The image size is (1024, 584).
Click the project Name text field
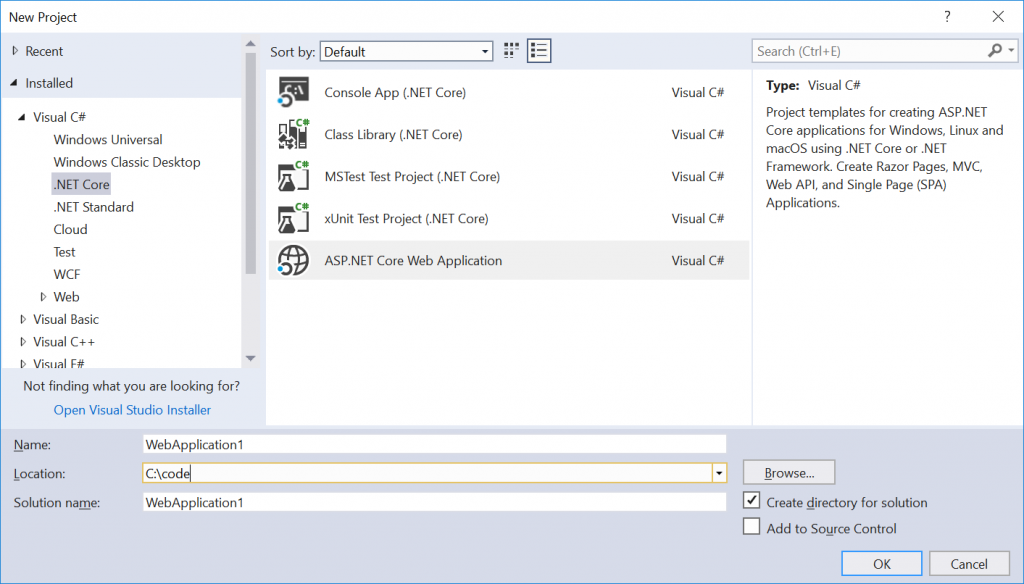tap(434, 444)
